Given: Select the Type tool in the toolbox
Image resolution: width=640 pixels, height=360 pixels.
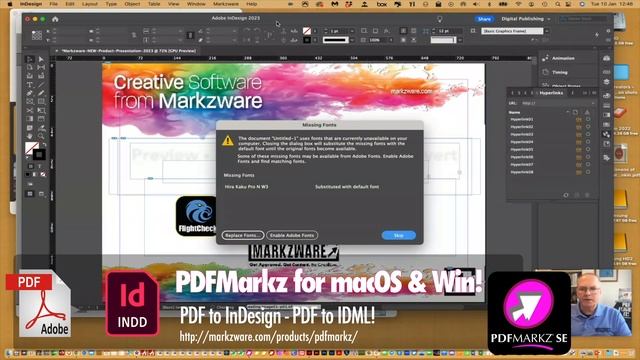Looking at the screenshot, I should tap(30, 85).
